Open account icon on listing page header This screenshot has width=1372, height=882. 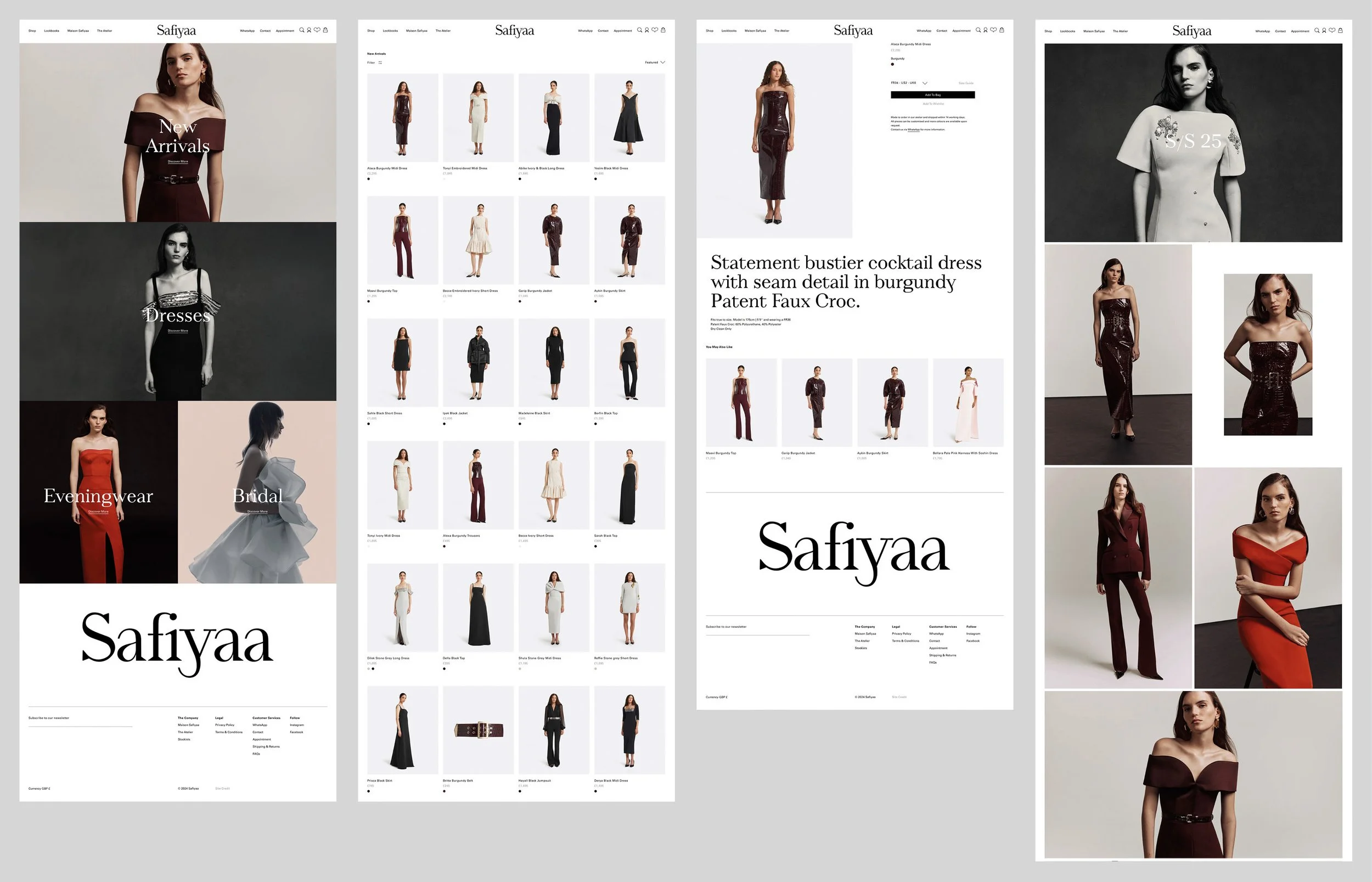(647, 30)
